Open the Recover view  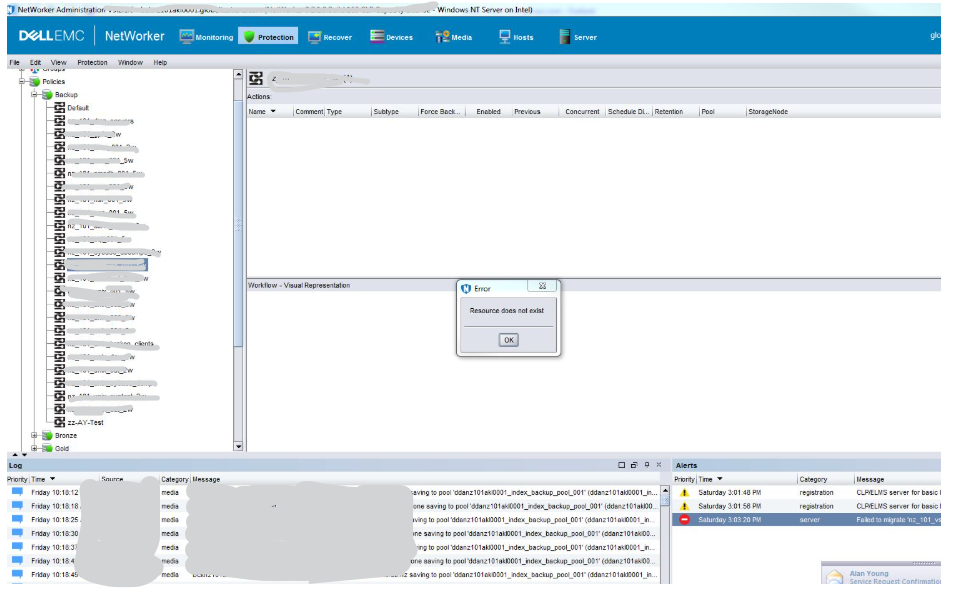point(330,37)
